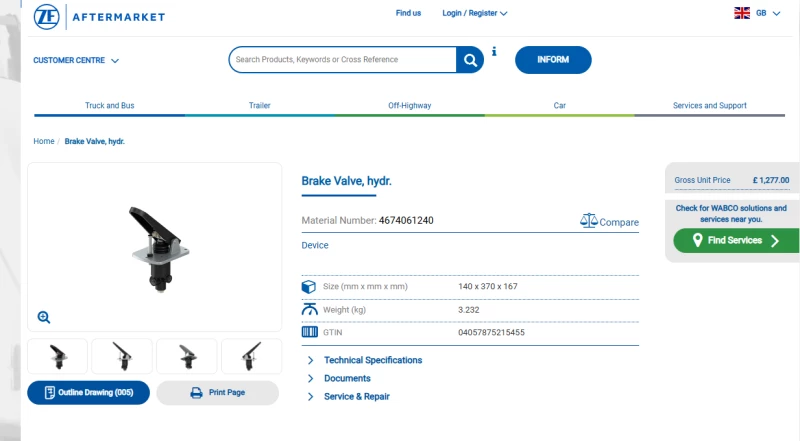Open the Customer Centre dropdown
The image size is (800, 441).
tap(76, 60)
